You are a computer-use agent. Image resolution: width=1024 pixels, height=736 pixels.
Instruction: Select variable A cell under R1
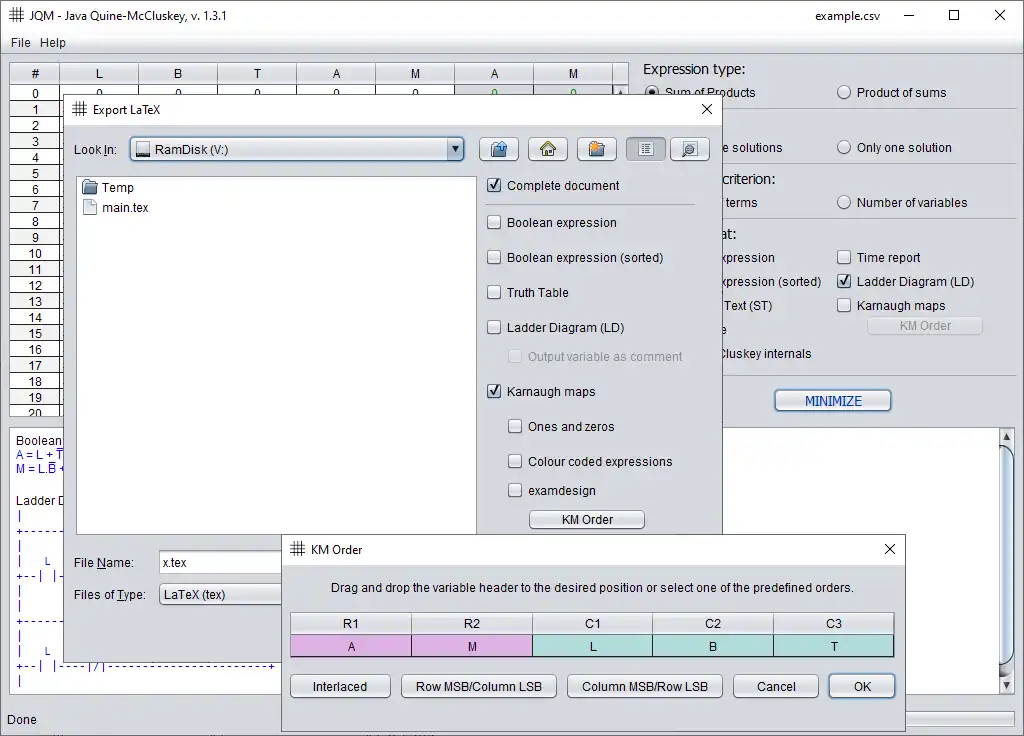pyautogui.click(x=351, y=647)
